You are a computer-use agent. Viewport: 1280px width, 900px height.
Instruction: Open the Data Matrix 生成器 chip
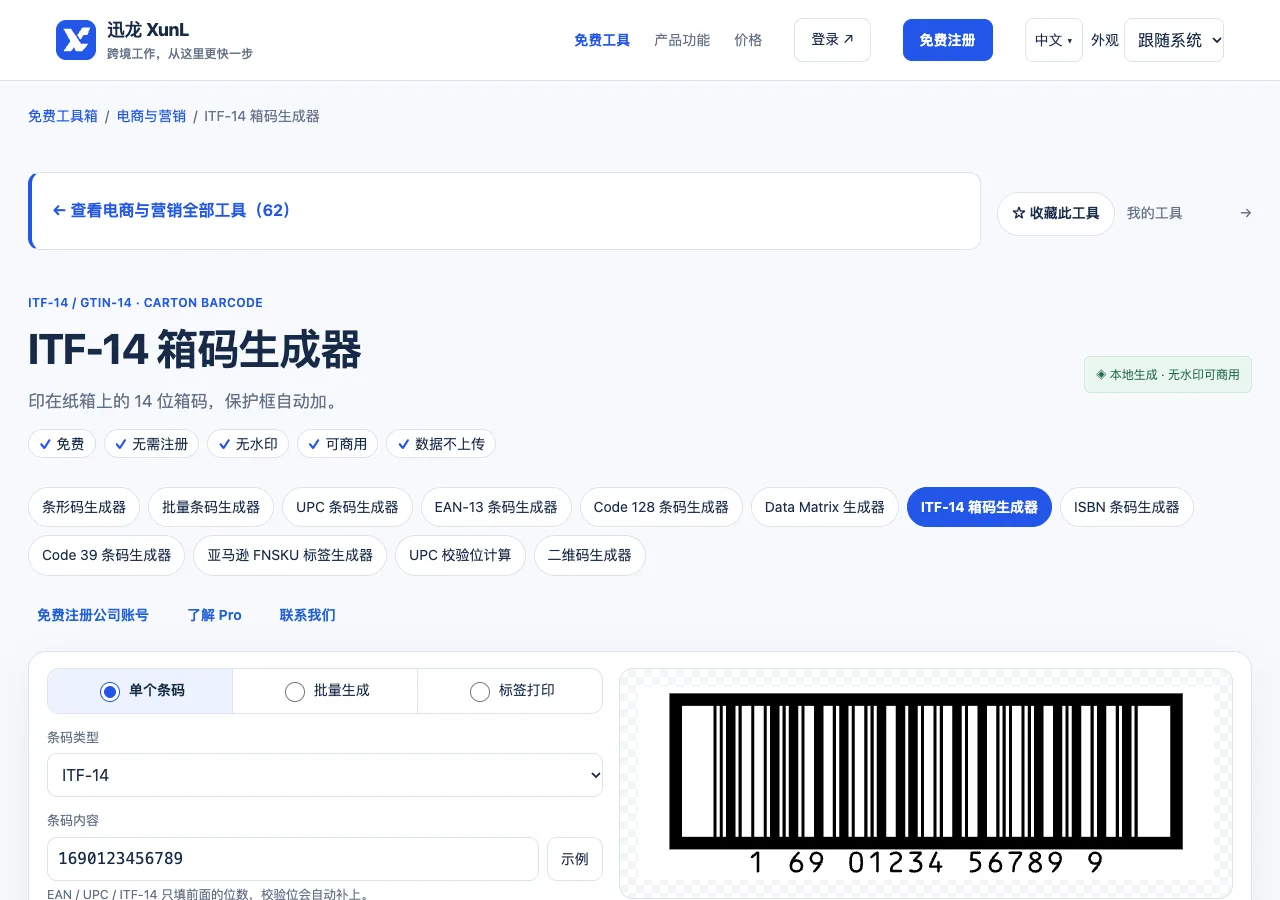[825, 507]
